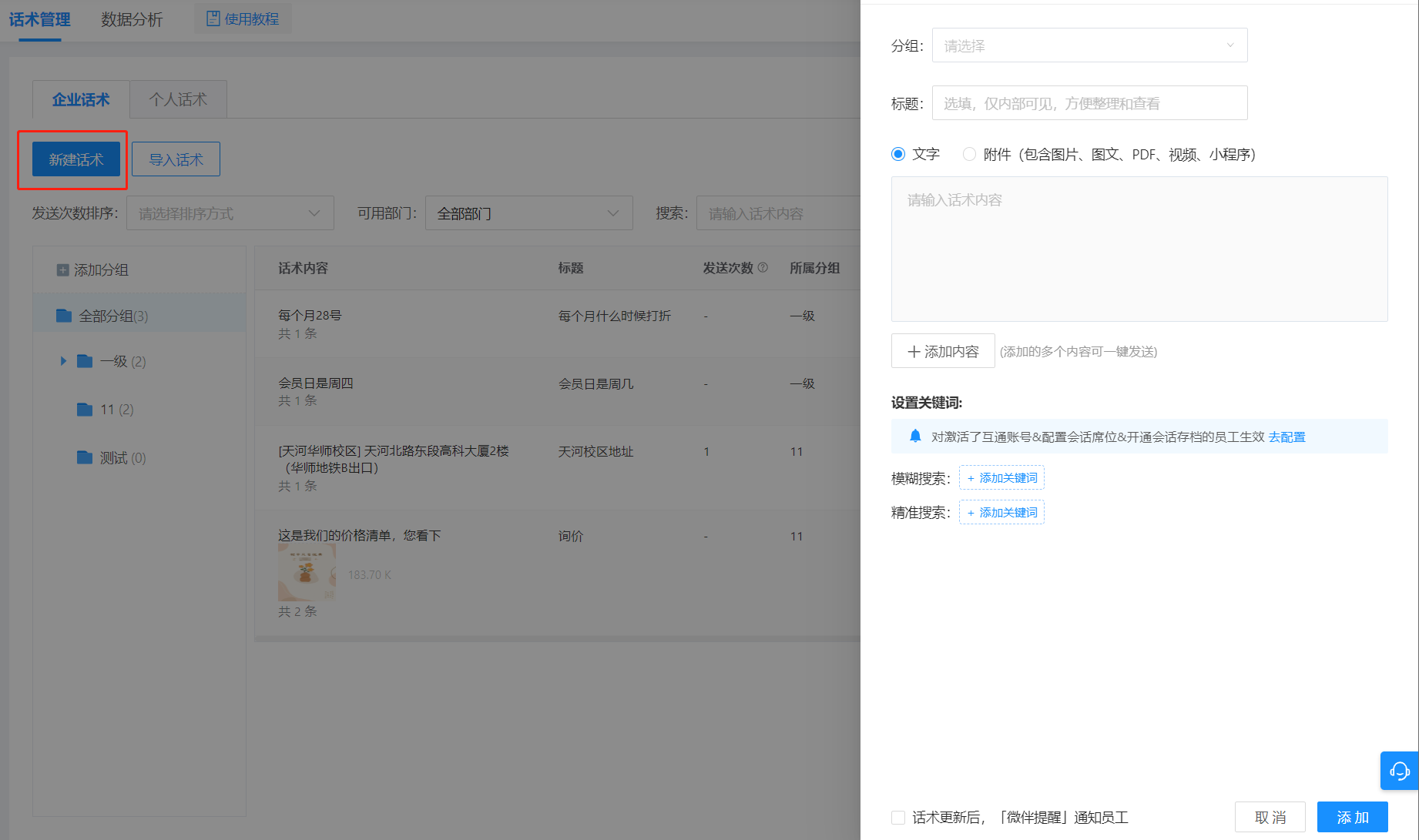1419x840 pixels.
Task: Click into the 请输入话术内容 text area
Action: 1139,249
